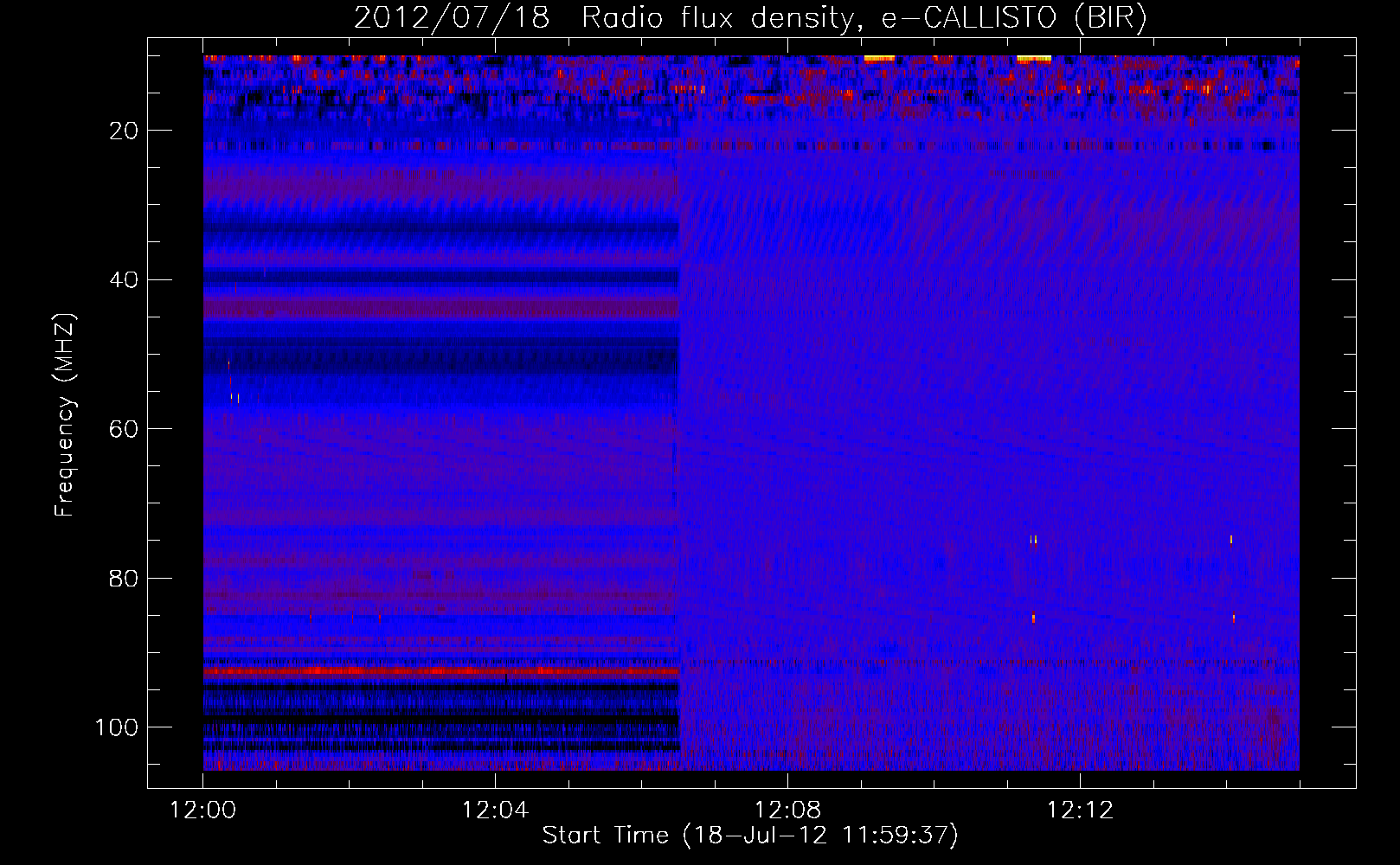Click the plot title text '2012/07/18 Radio flux density, e-CALLISTO (BIR)'
Viewport: 1400px width, 865px height.
(750, 18)
